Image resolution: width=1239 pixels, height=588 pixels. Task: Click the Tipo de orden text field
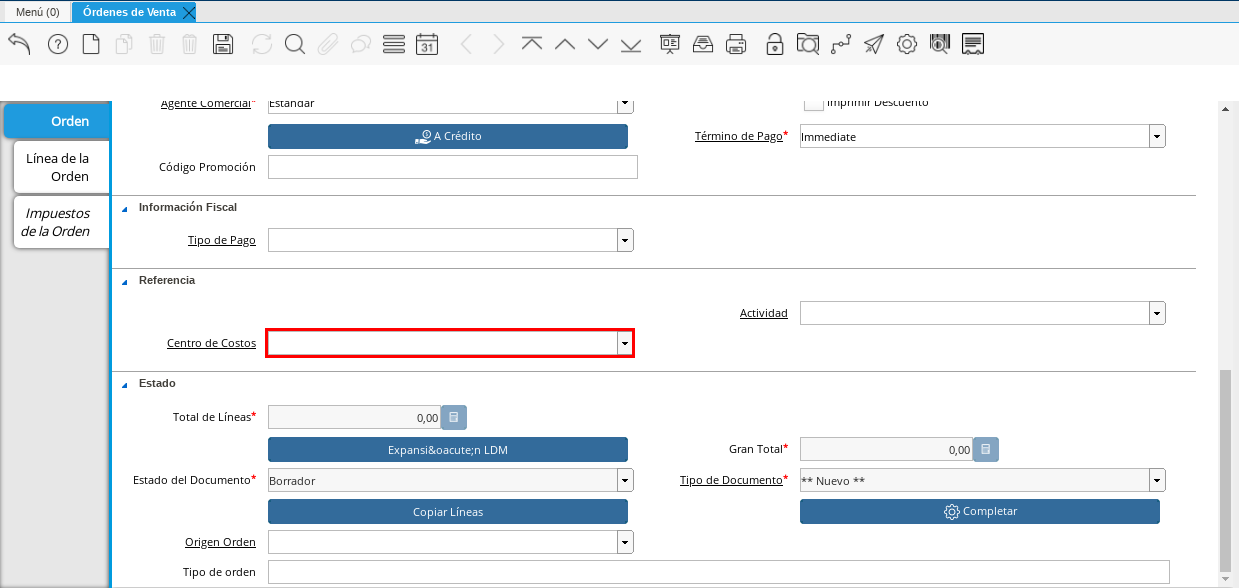pyautogui.click(x=719, y=572)
